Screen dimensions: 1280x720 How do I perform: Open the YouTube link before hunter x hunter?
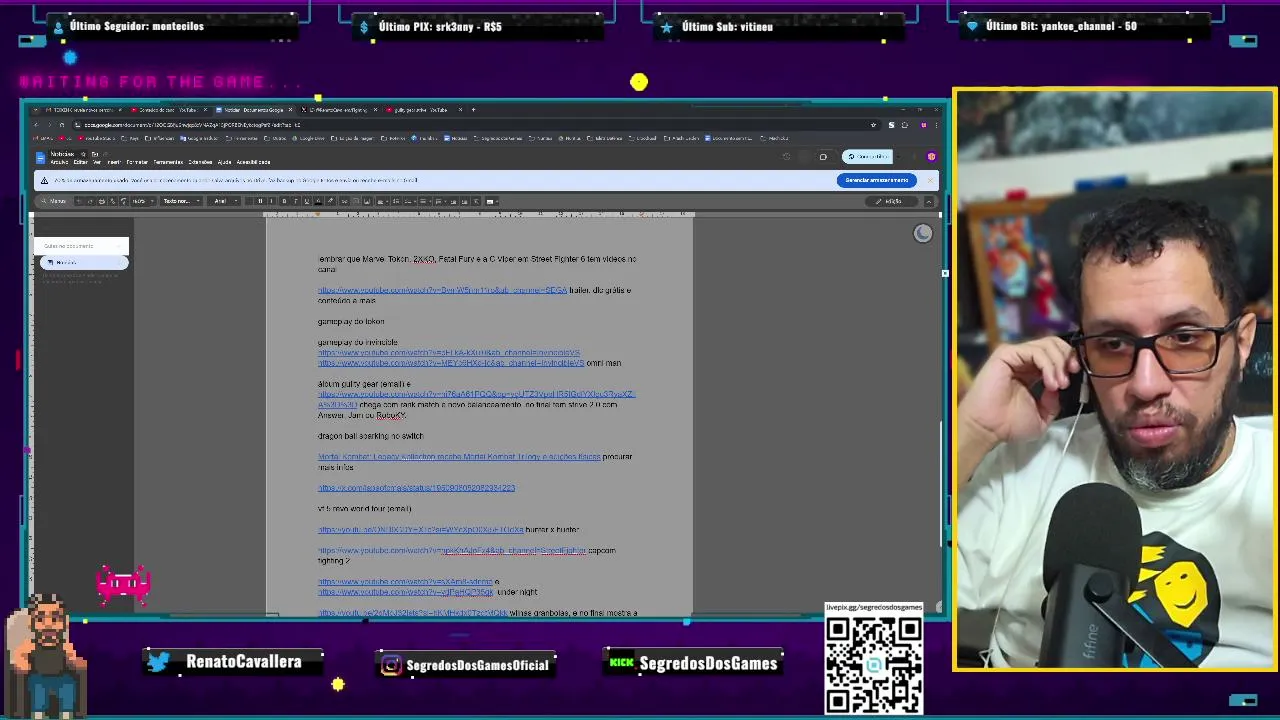tap(420, 530)
